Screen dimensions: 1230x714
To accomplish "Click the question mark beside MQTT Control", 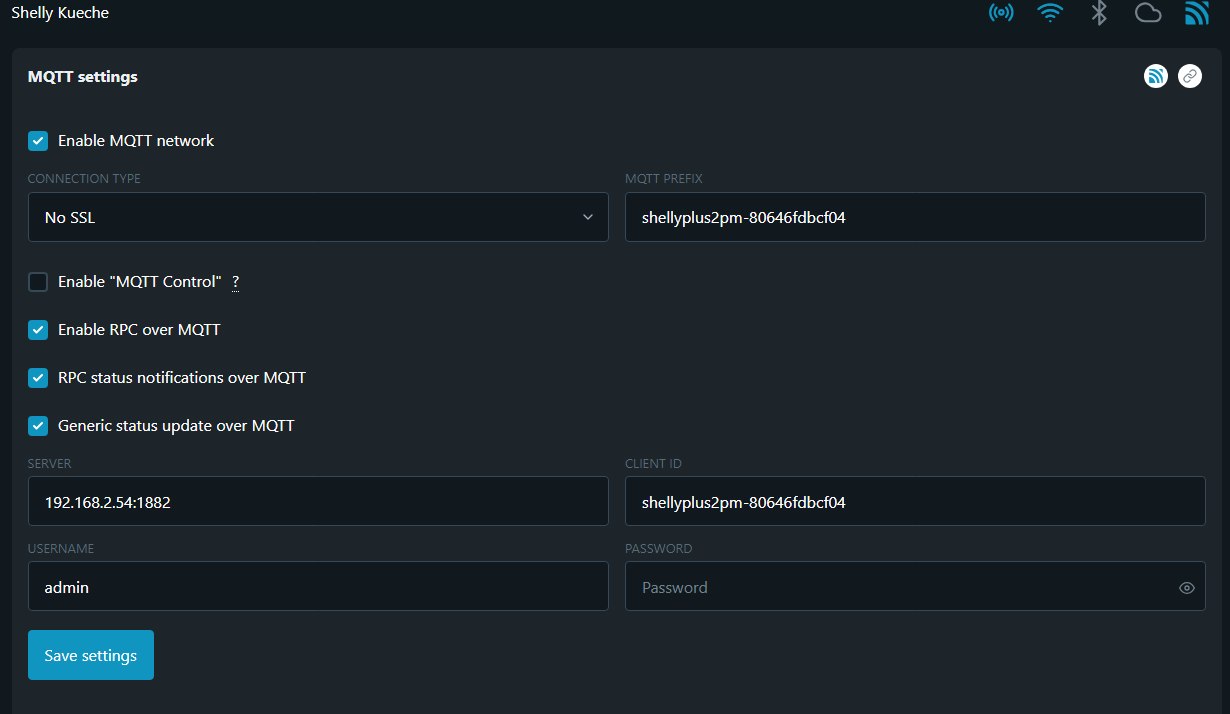I will 236,282.
